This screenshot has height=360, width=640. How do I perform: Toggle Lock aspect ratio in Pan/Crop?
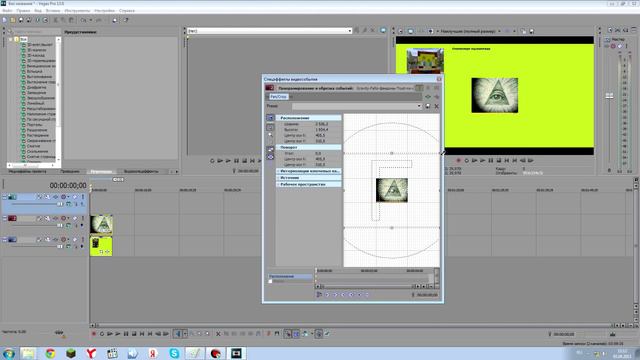pos(270,149)
